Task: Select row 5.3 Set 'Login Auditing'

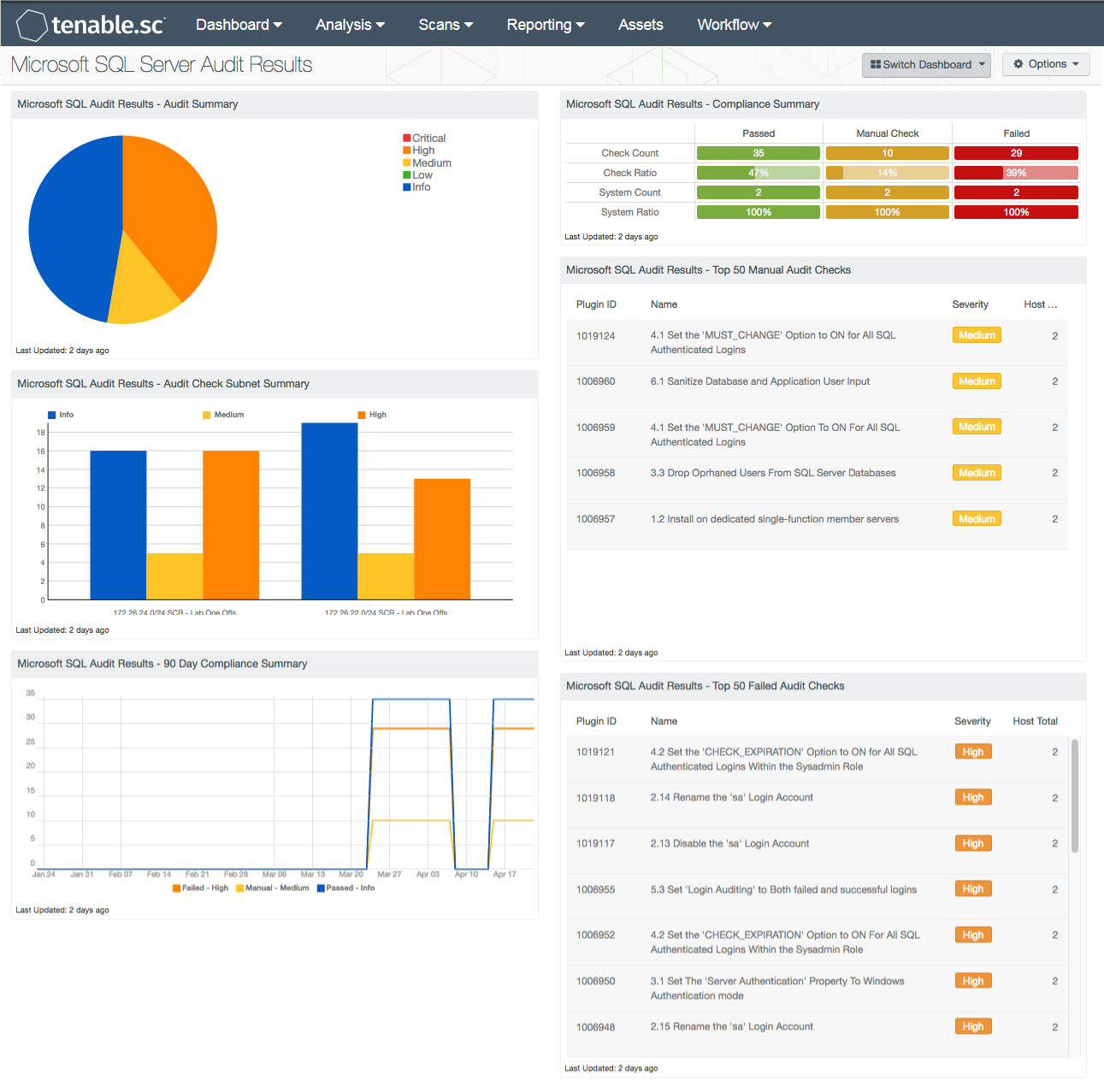Action: (x=817, y=897)
